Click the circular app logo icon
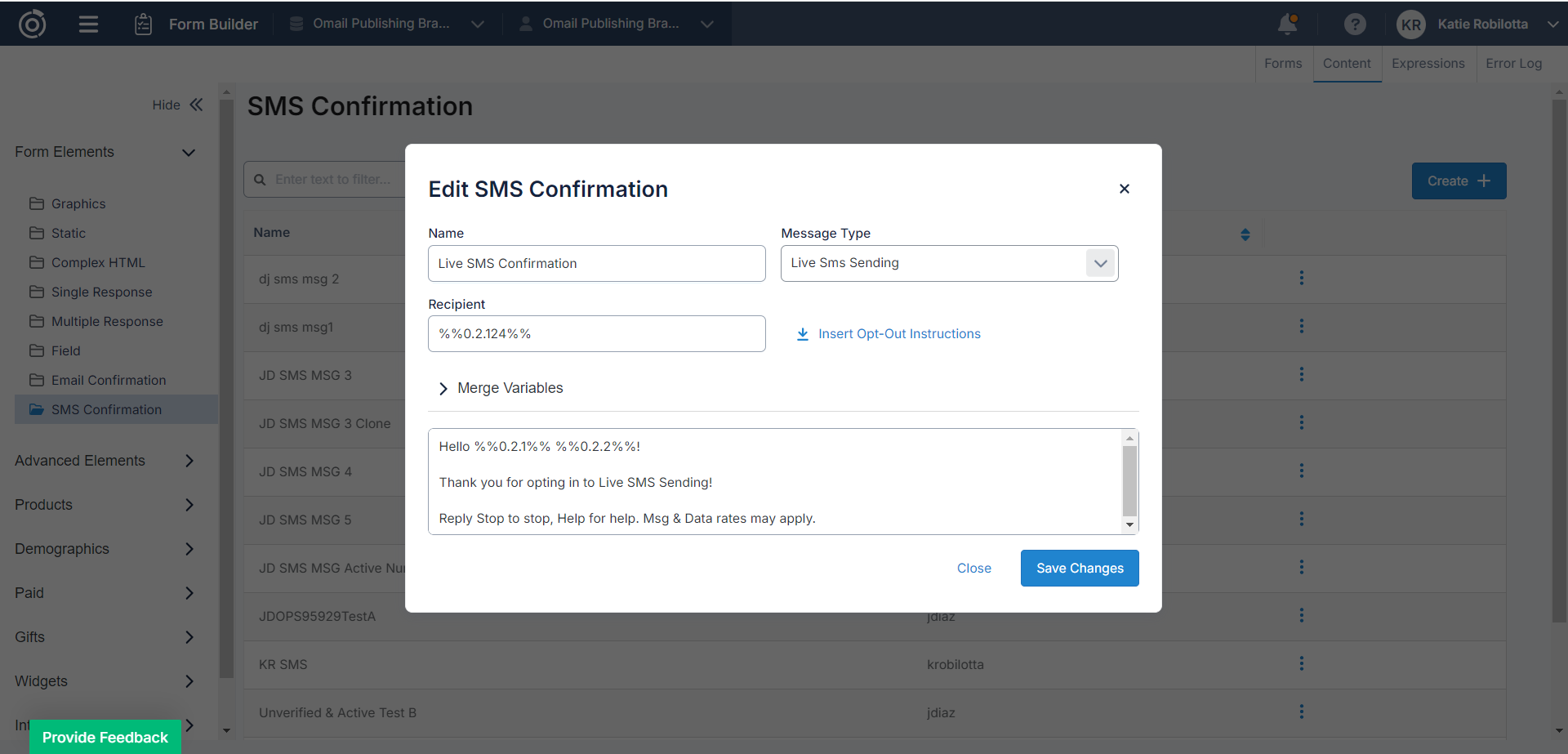The height and width of the screenshot is (754, 1568). click(x=32, y=25)
